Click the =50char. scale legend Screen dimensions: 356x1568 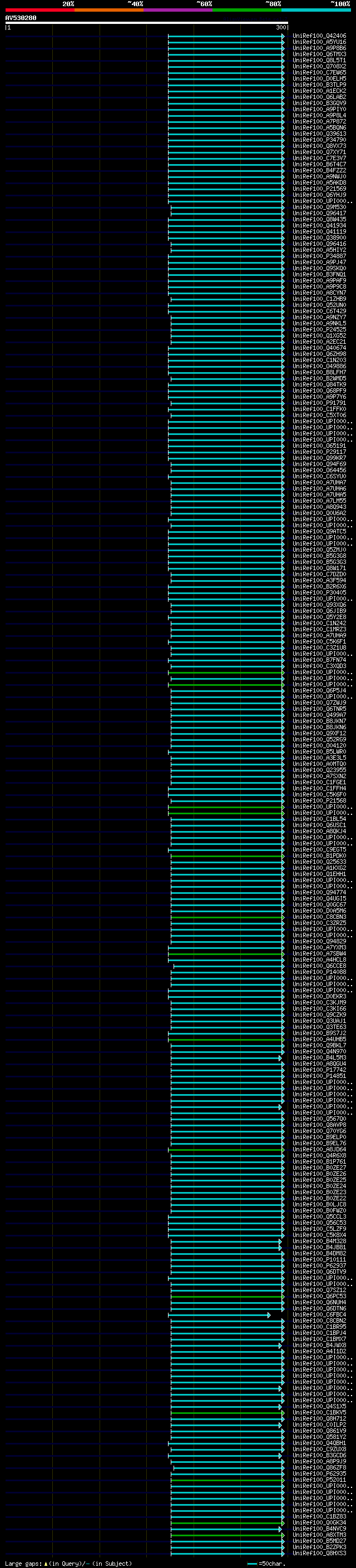click(266, 1563)
